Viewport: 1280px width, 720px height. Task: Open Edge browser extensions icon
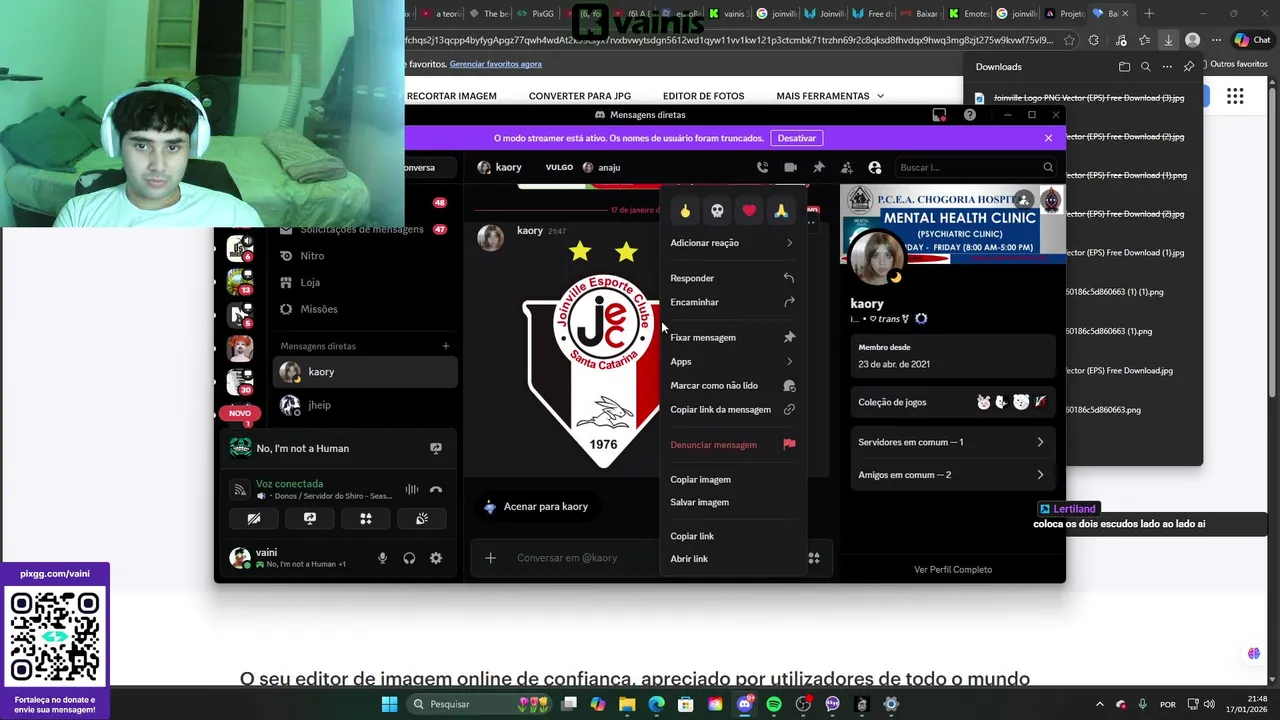pyautogui.click(x=1093, y=40)
